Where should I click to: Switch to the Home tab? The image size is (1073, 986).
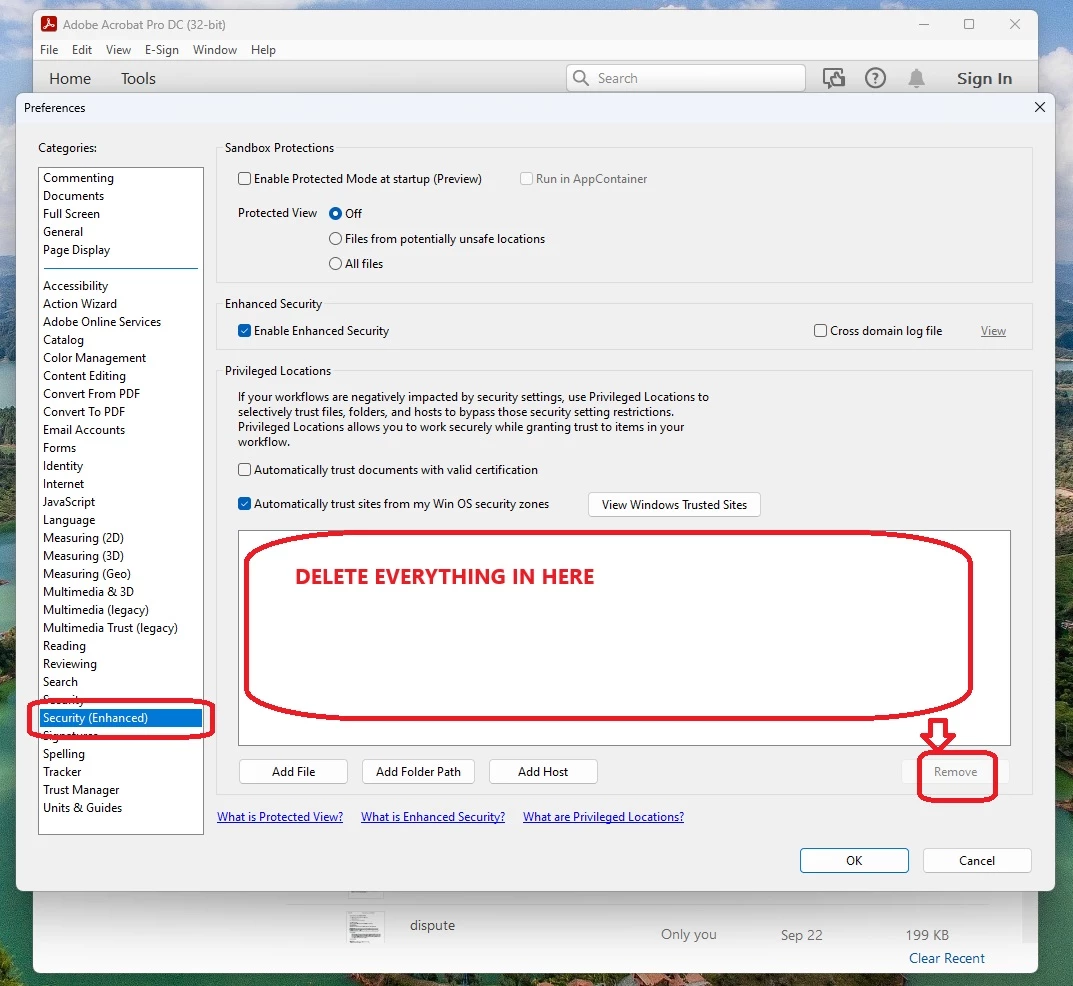point(70,79)
